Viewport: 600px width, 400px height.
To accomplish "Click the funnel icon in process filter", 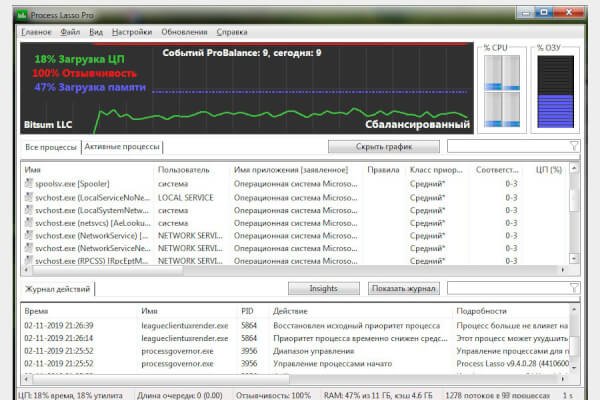I will tap(574, 146).
